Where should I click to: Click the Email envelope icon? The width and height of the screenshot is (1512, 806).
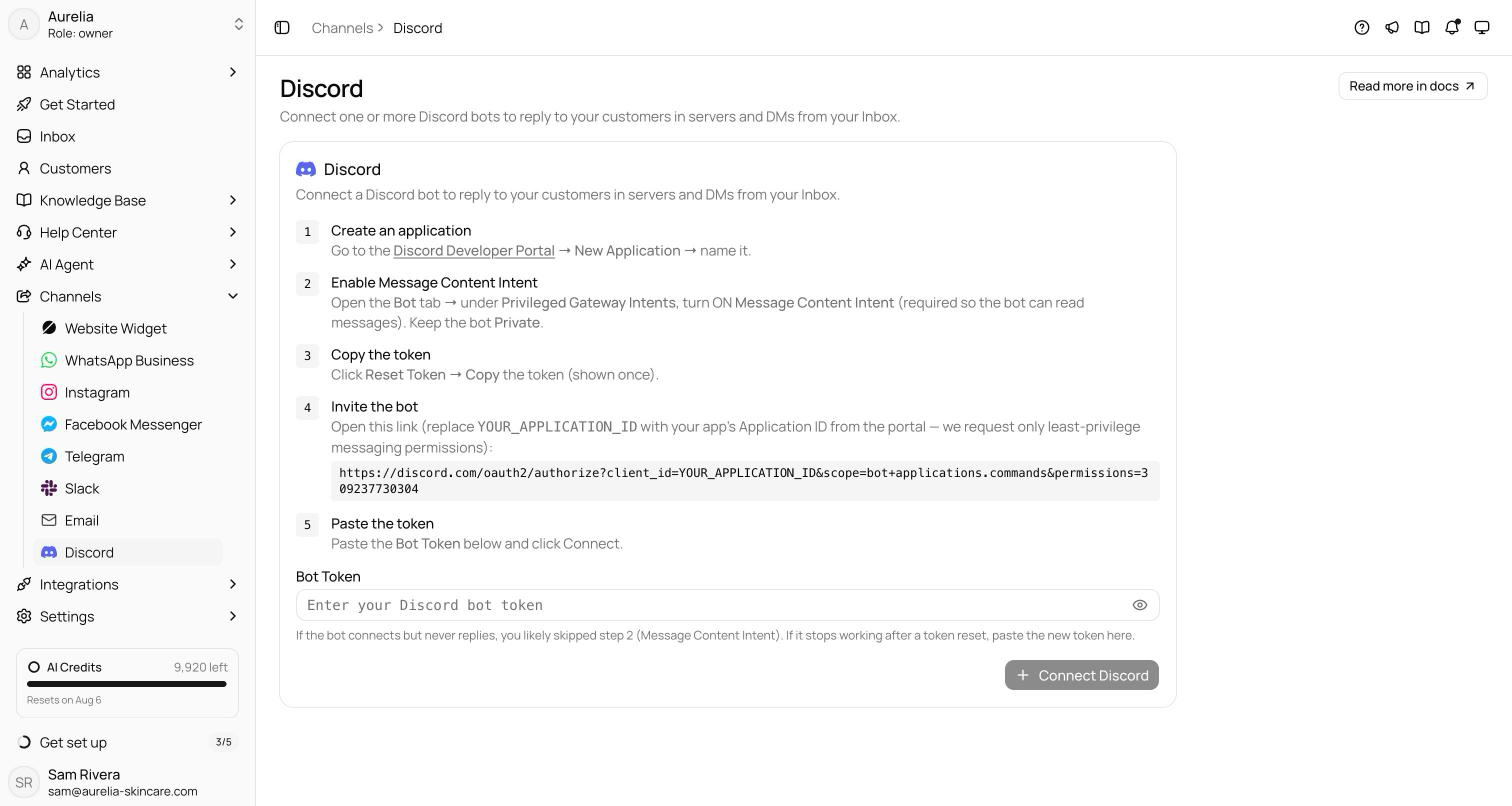49,520
